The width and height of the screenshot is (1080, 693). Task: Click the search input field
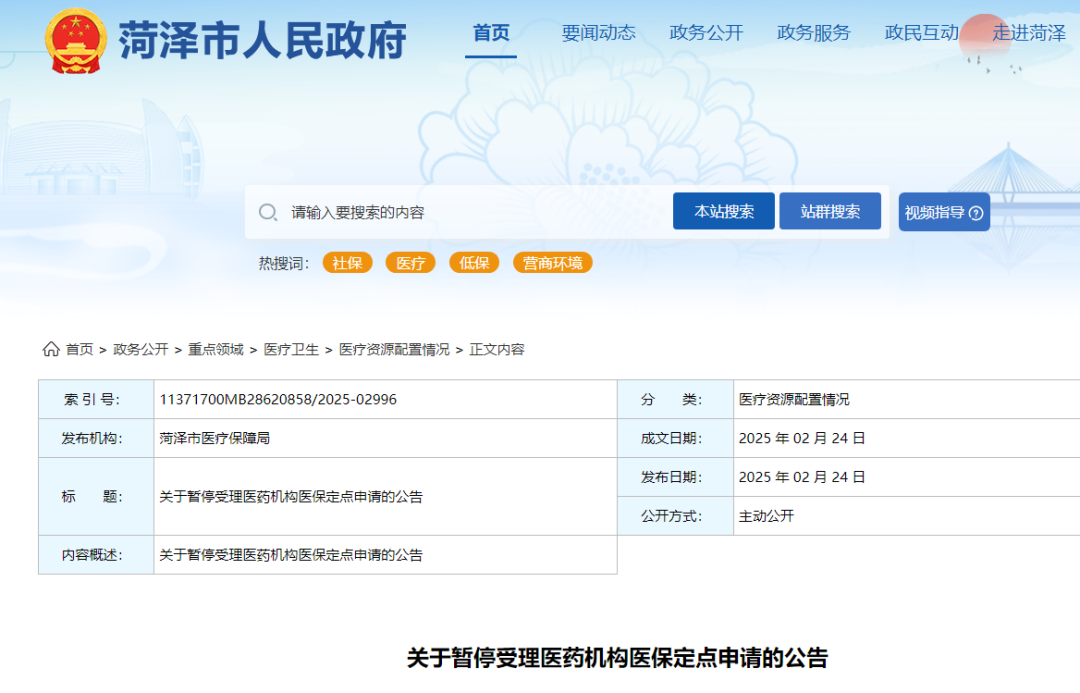coord(470,212)
